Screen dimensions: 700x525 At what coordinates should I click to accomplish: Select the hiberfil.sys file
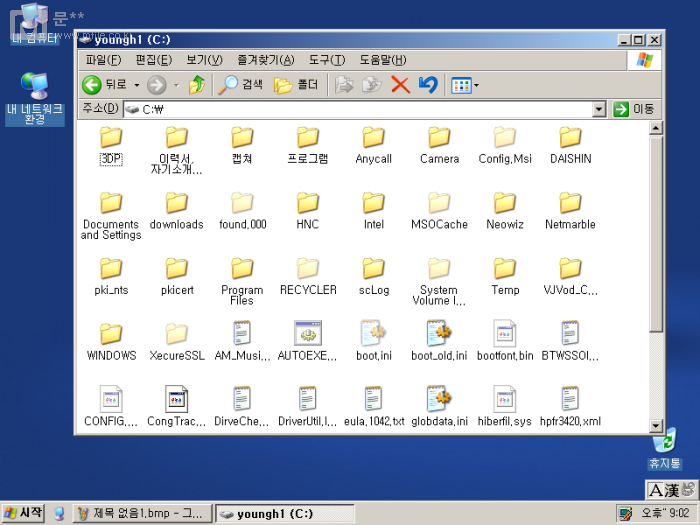point(504,406)
